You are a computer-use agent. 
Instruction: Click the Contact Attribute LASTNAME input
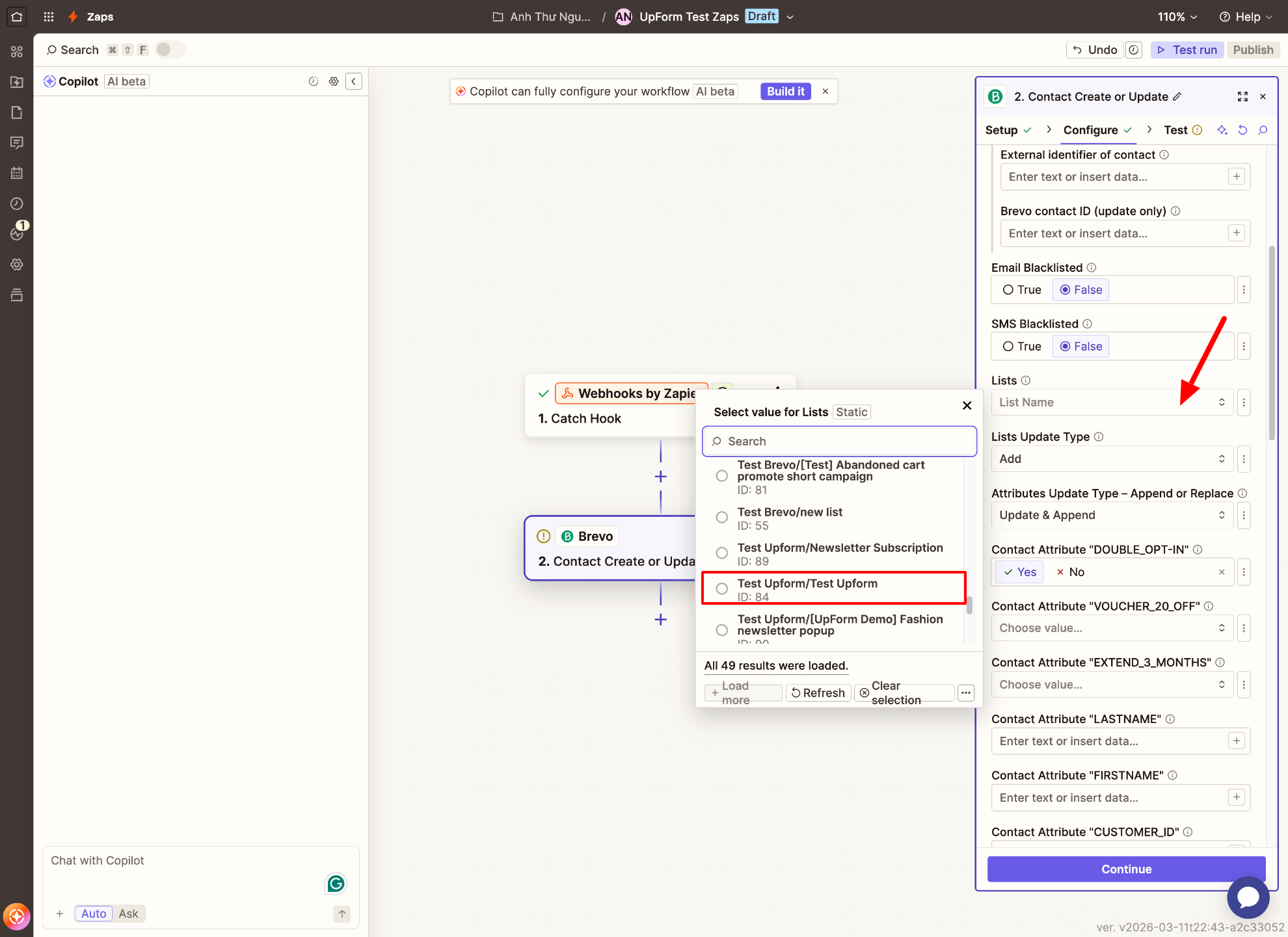[1120, 741]
